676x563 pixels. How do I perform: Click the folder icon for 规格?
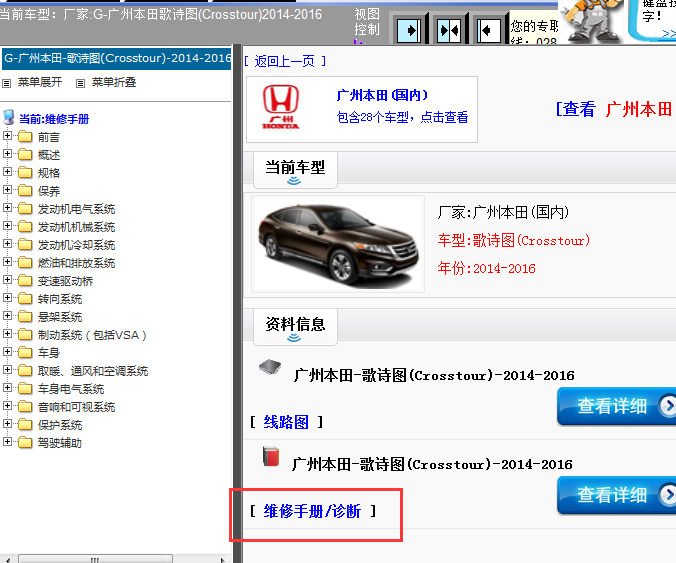(x=25, y=172)
